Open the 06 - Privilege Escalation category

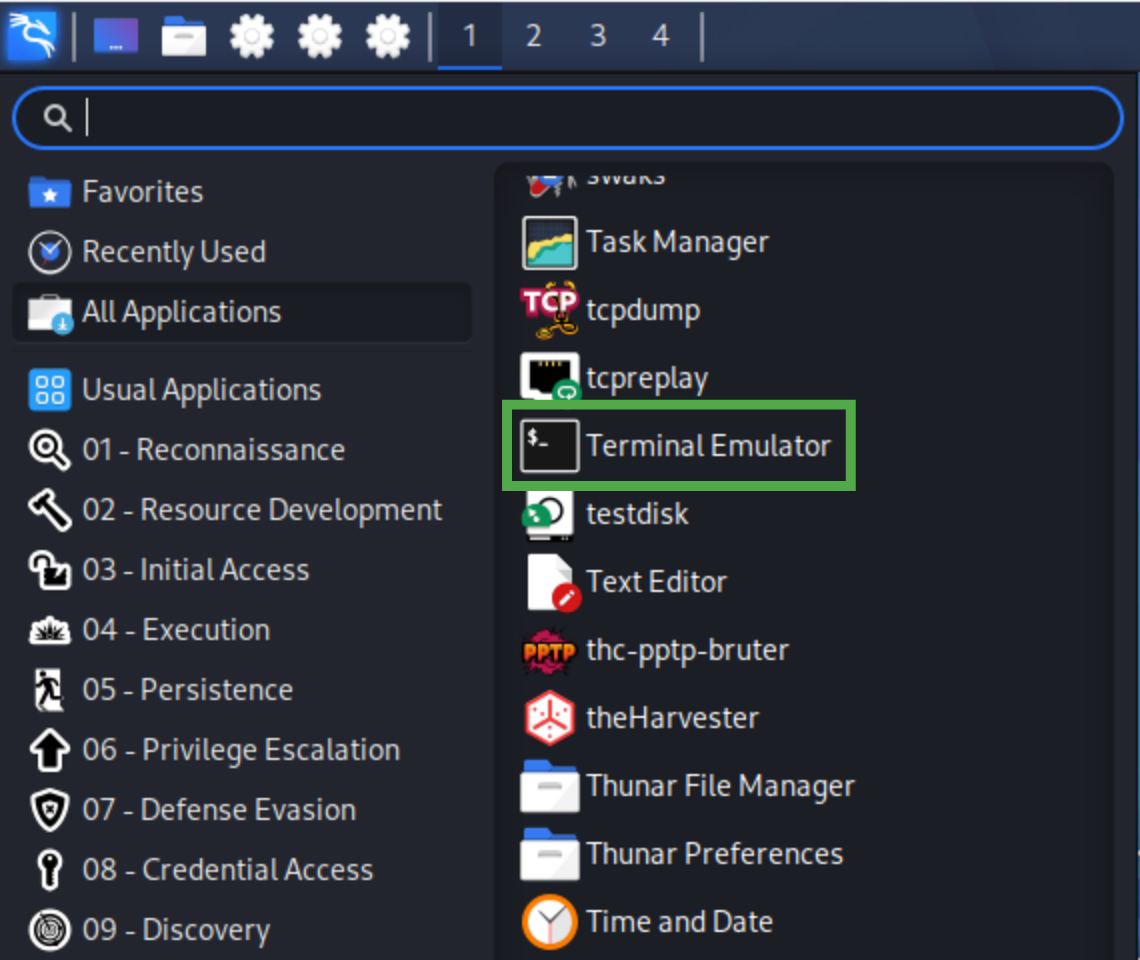pos(242,750)
